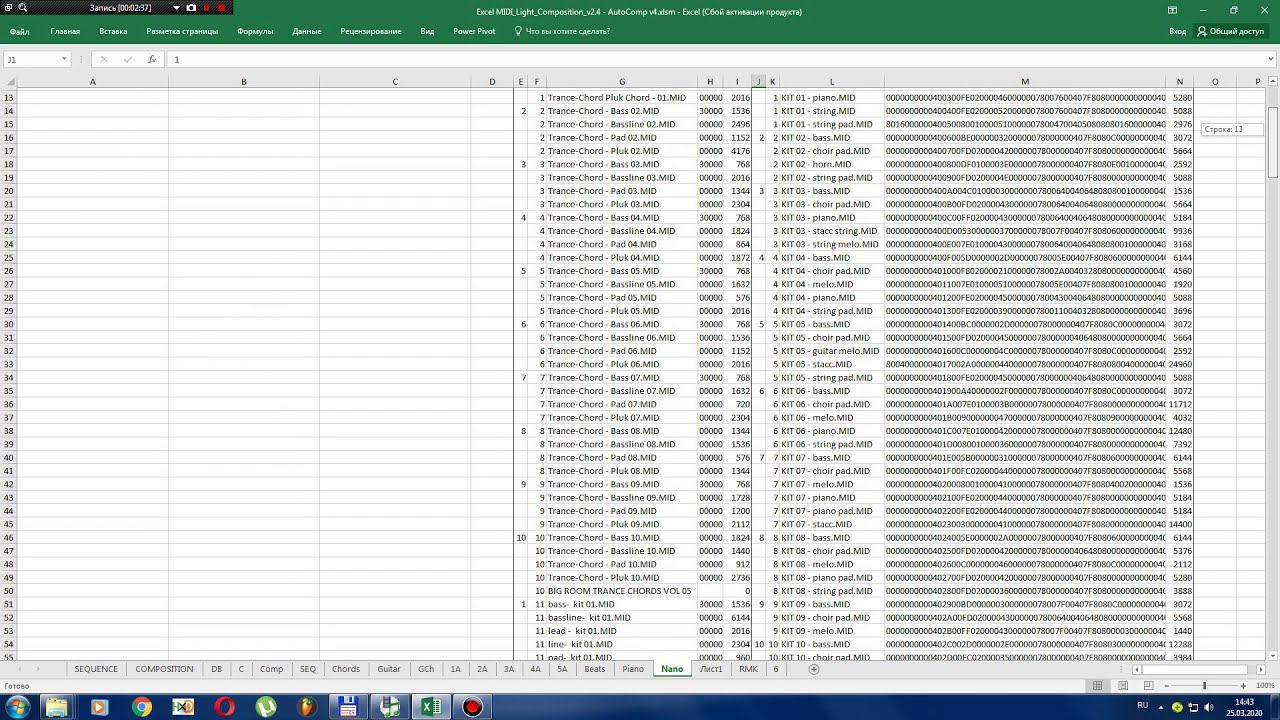This screenshot has height=720, width=1280.
Task: Open the Формулы ribbon tab
Action: (x=255, y=31)
